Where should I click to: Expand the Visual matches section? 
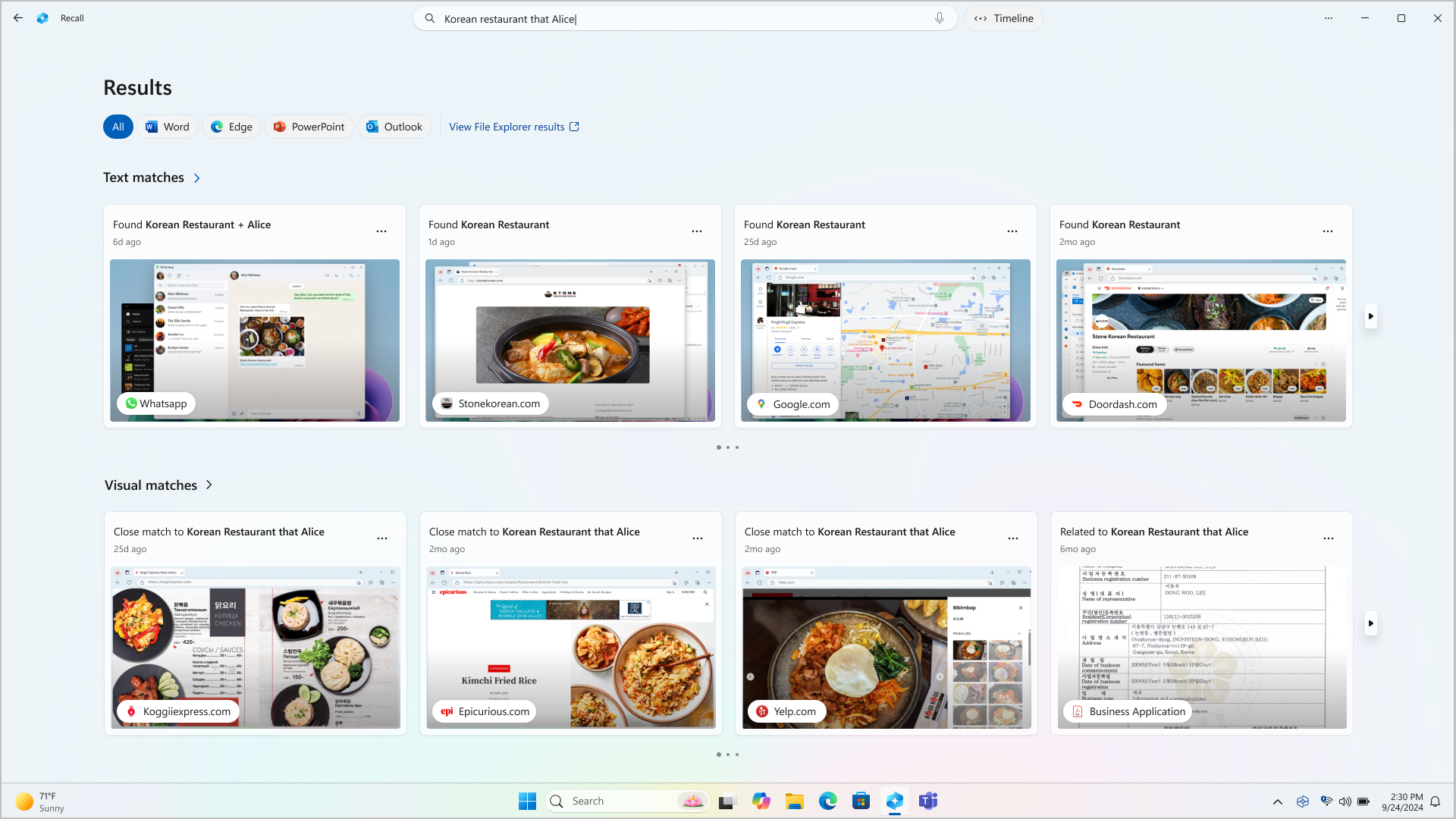pos(209,485)
